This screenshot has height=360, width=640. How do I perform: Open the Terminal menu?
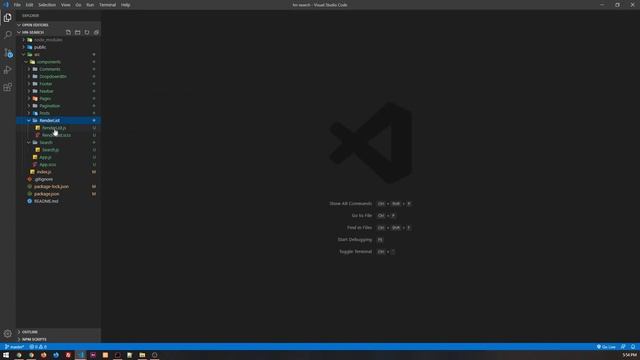pyautogui.click(x=107, y=5)
